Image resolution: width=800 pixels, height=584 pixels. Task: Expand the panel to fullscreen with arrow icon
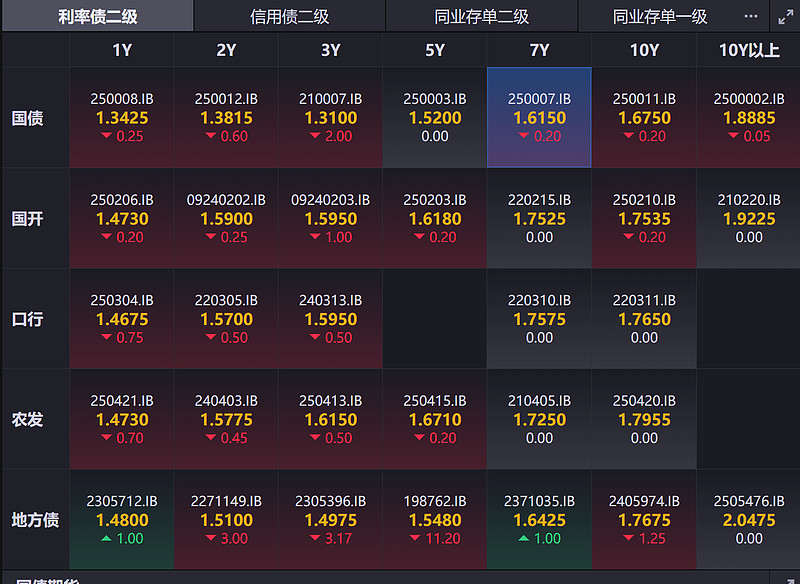(786, 16)
